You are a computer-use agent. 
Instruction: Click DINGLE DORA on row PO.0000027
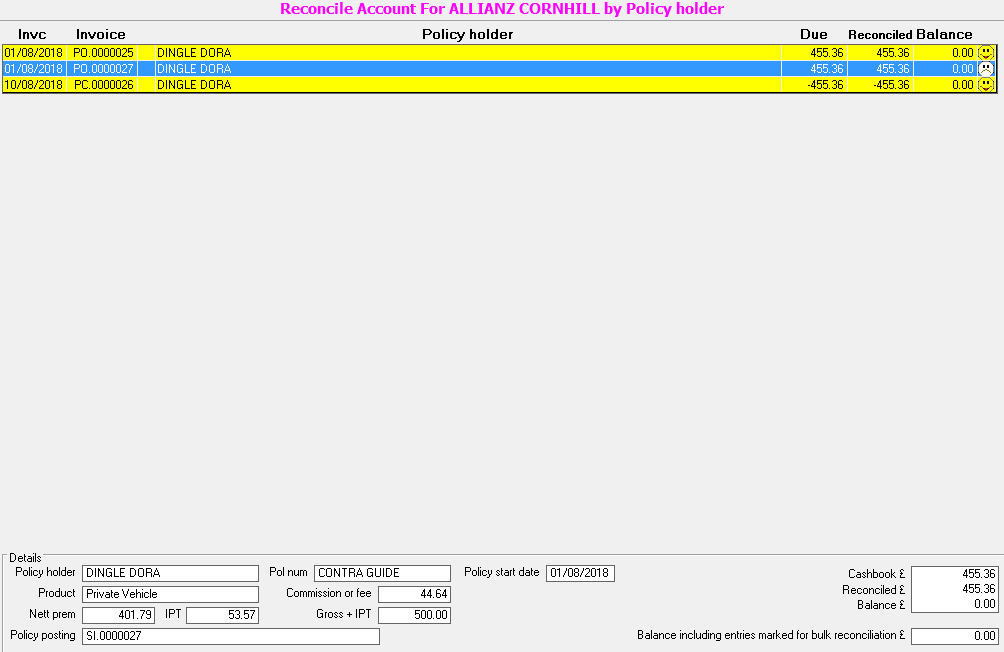(x=194, y=69)
